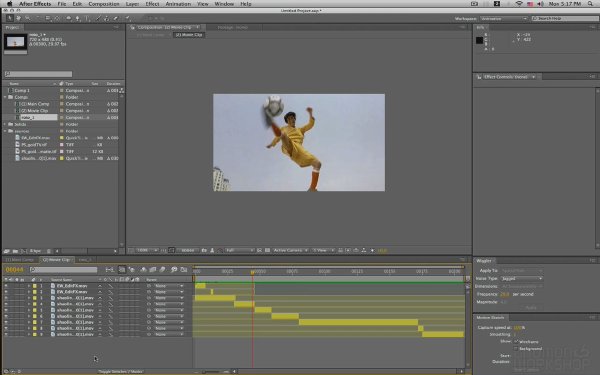Collapse the Comps folder in Project panel
This screenshot has width=600, height=375.
pos(5,97)
